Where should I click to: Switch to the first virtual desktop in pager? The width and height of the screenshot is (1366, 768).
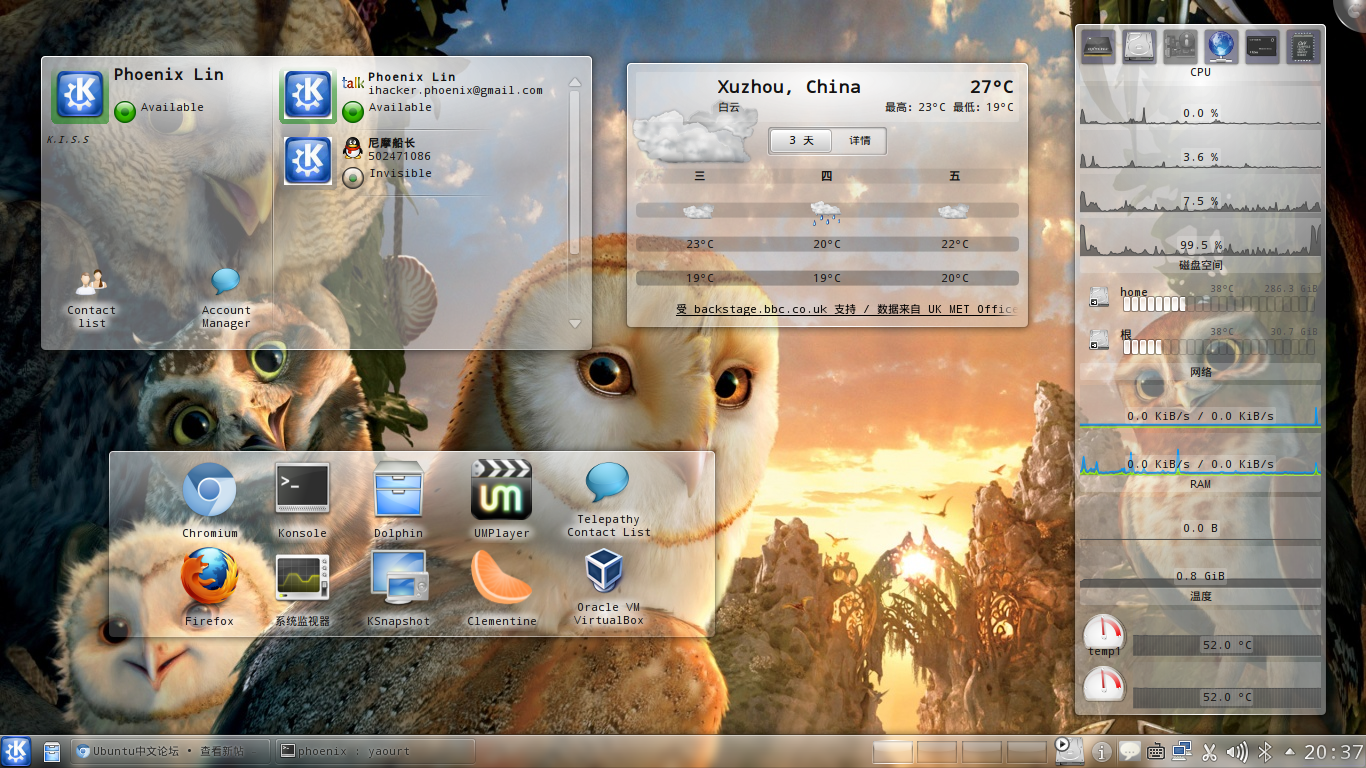[x=893, y=752]
